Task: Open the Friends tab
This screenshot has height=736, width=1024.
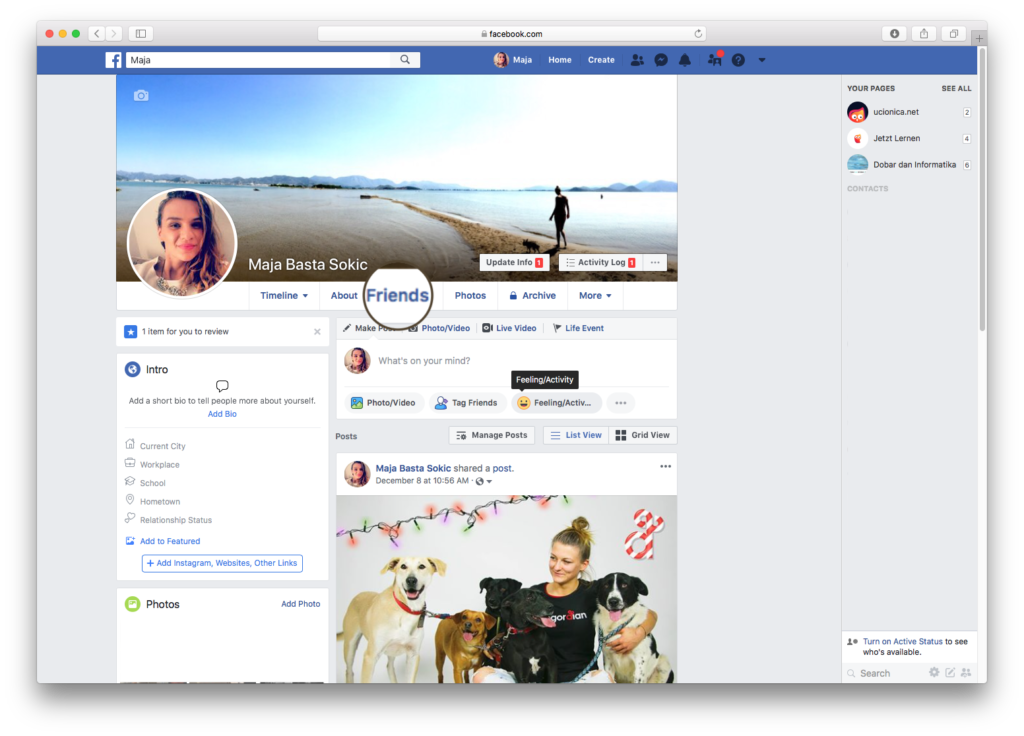Action: click(397, 296)
